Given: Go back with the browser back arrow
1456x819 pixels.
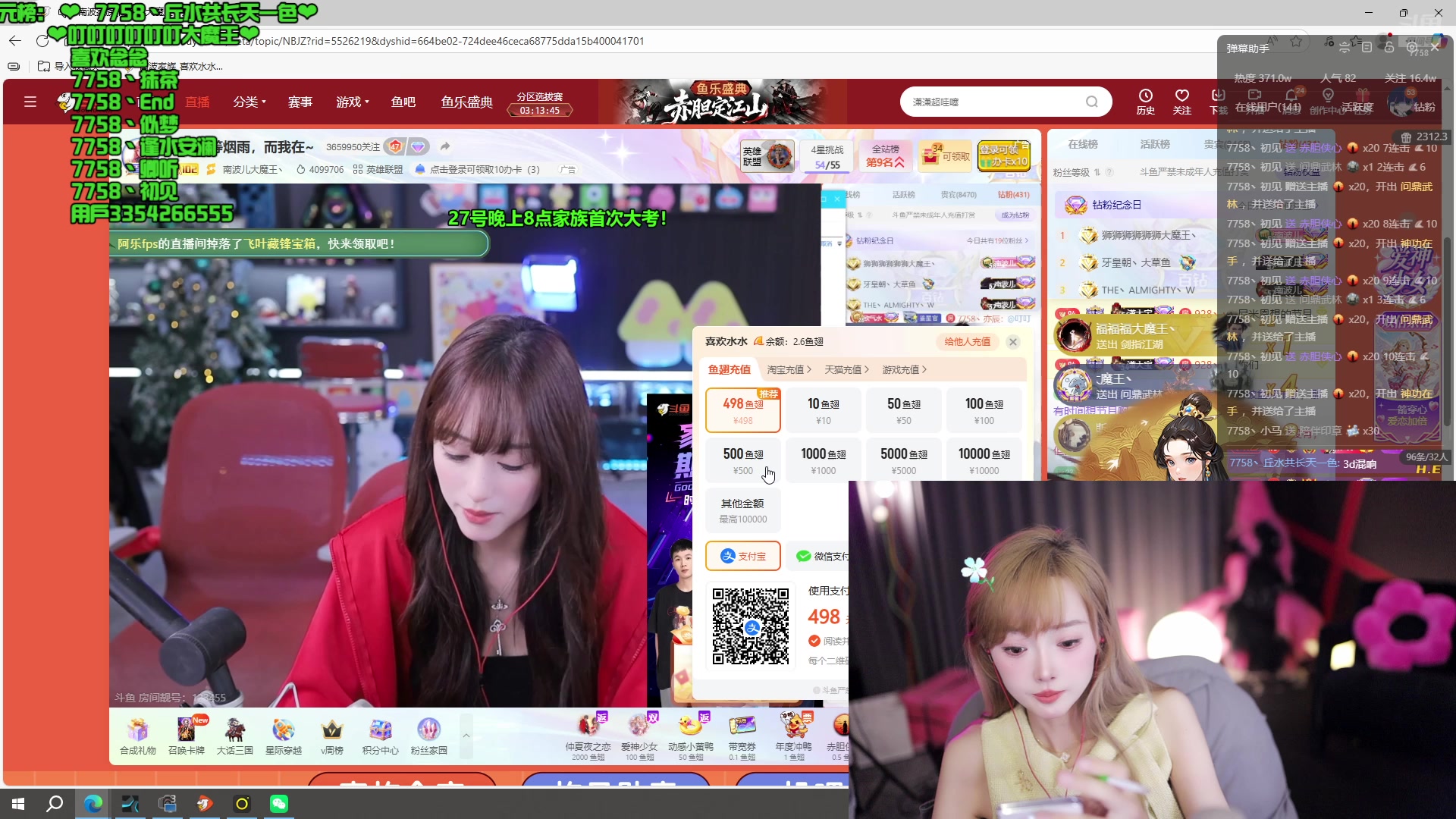Looking at the screenshot, I should (15, 41).
